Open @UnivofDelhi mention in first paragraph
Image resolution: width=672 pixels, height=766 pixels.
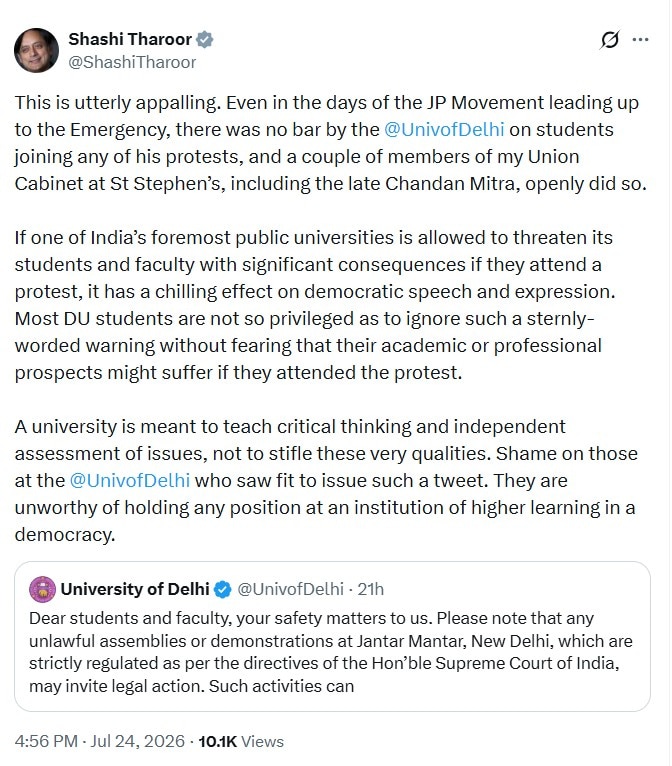tap(444, 129)
